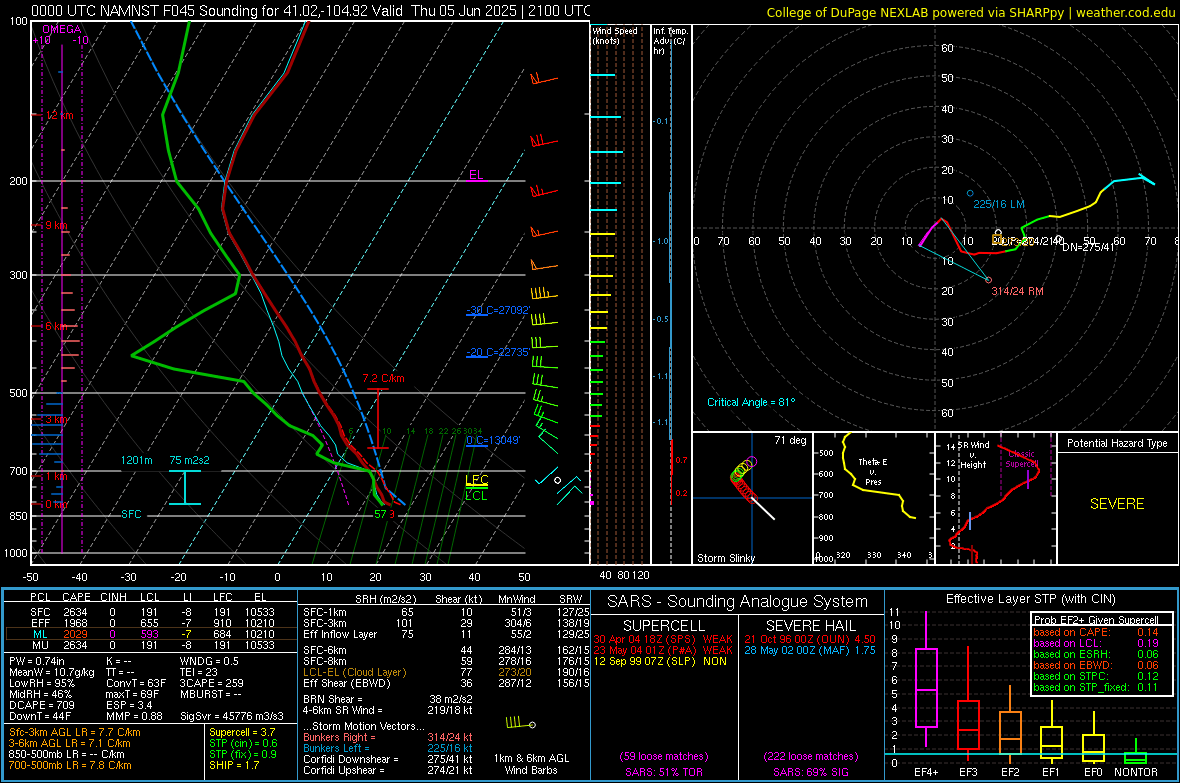Click the SARS: 69% SIG result

click(810, 772)
